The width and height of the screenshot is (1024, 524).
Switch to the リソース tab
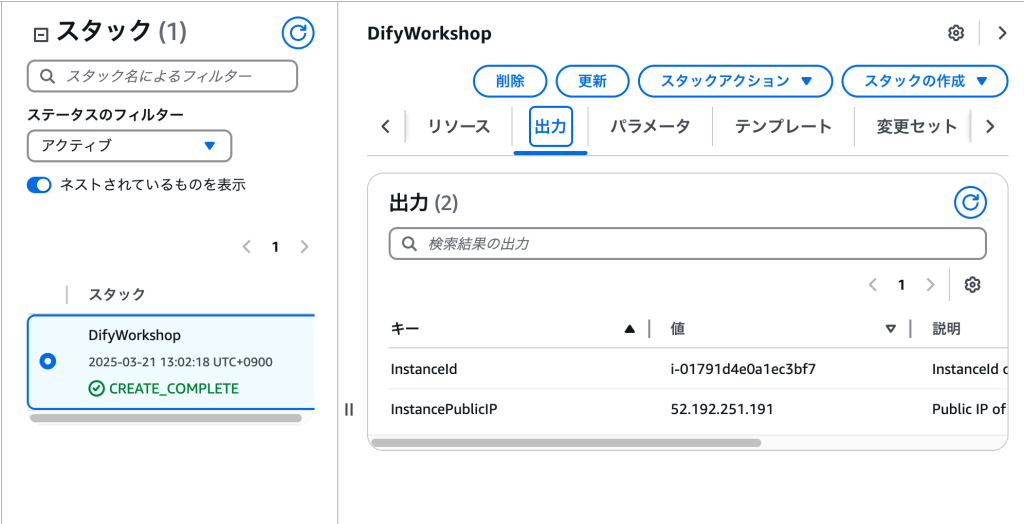pyautogui.click(x=458, y=126)
